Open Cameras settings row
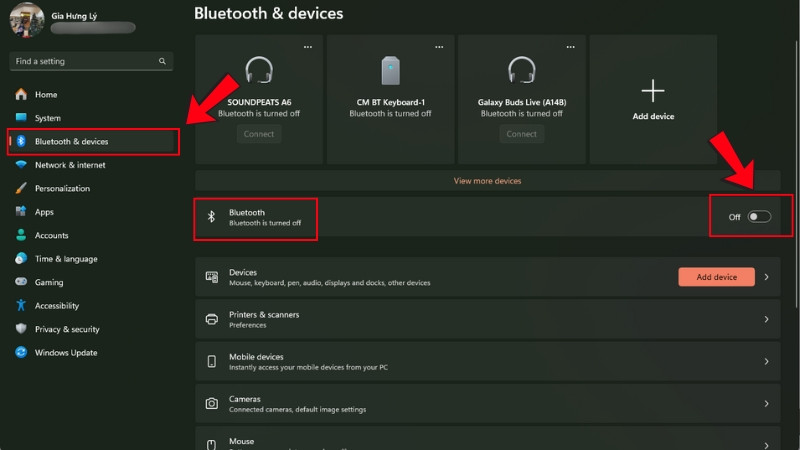This screenshot has width=800, height=450. tap(487, 404)
